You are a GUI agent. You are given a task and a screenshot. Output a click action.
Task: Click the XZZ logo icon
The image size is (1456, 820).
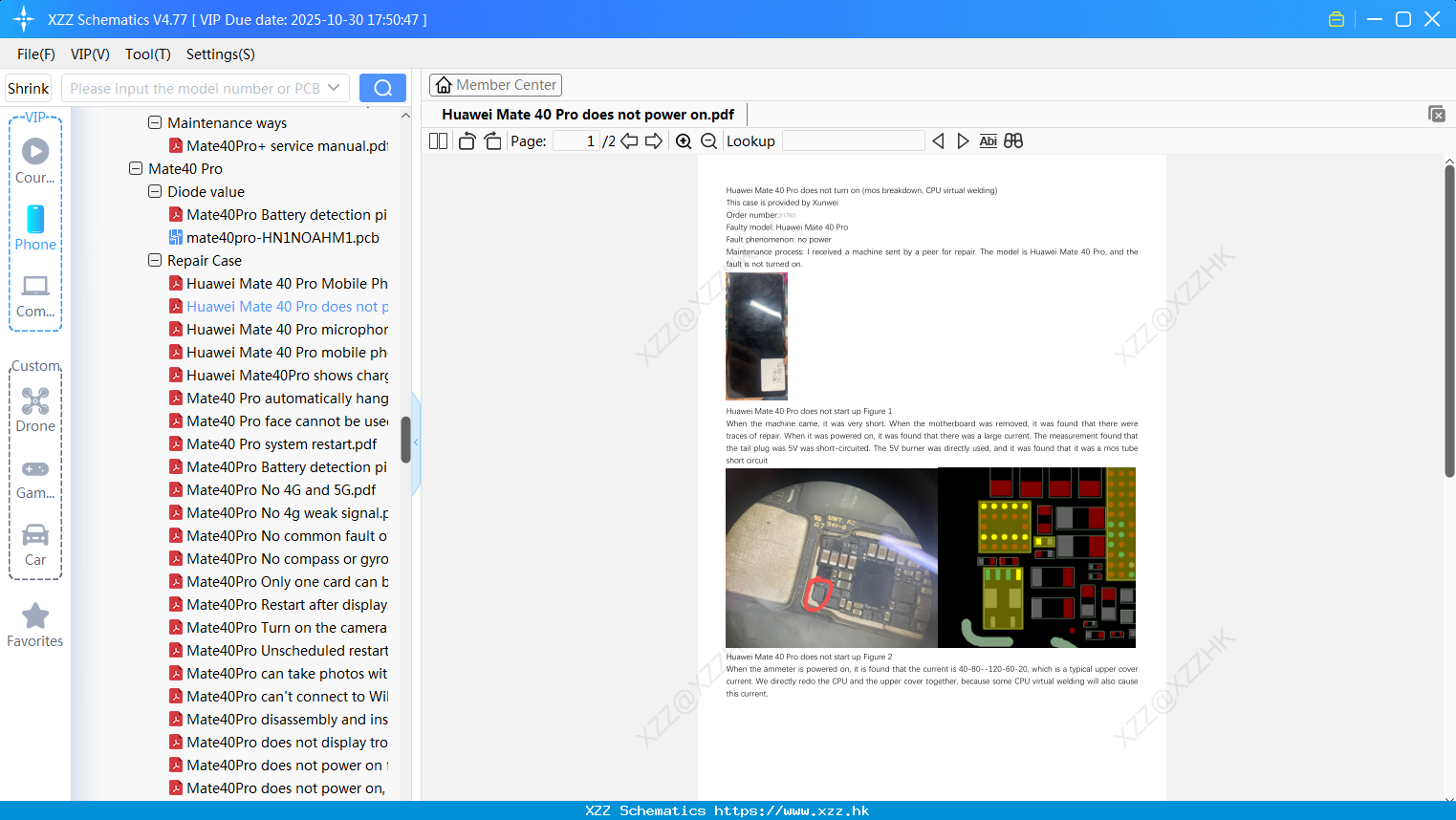click(24, 19)
